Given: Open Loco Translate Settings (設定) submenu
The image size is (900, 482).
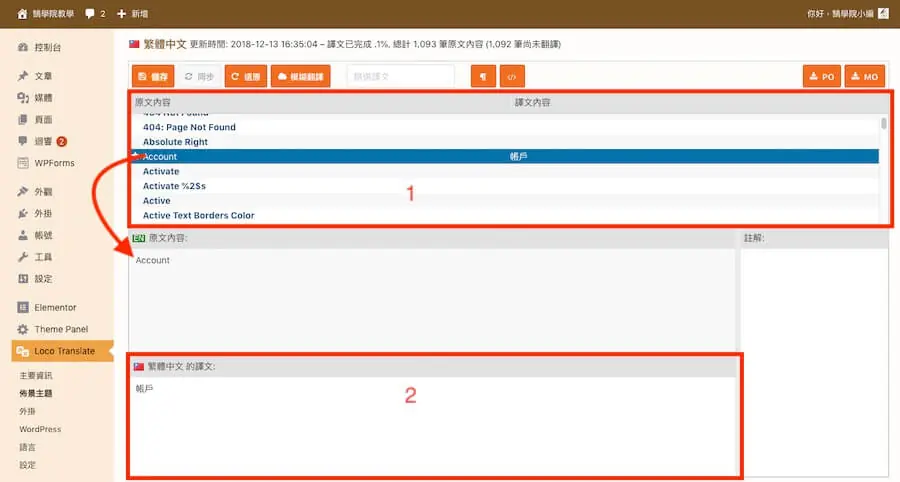Looking at the screenshot, I should (27, 465).
